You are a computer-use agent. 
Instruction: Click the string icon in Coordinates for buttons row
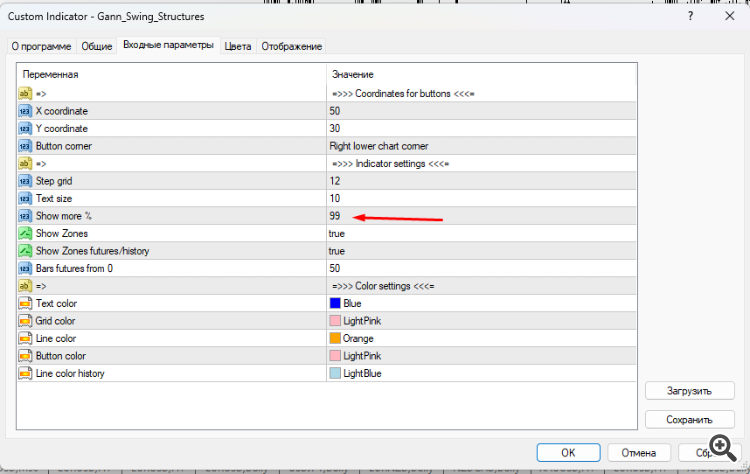point(25,93)
